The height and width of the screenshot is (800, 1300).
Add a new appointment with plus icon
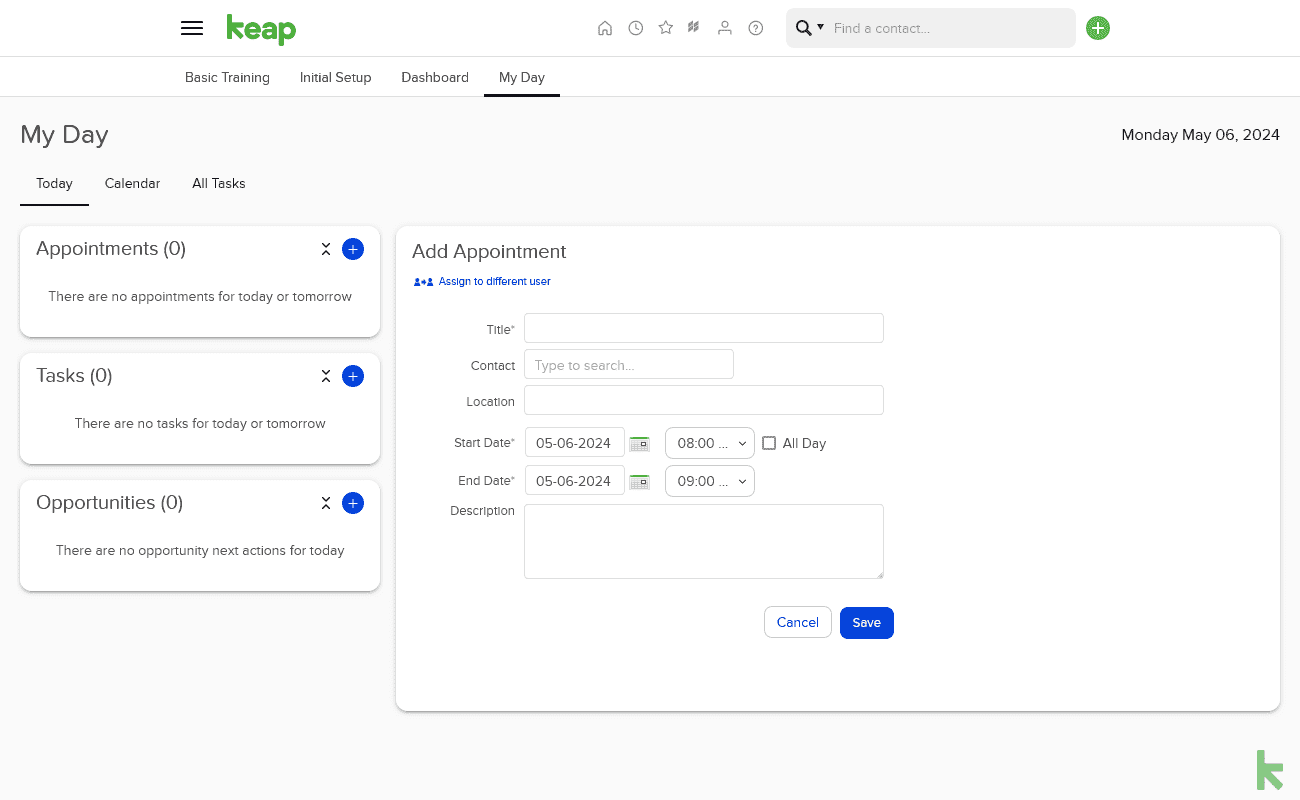pyautogui.click(x=353, y=249)
